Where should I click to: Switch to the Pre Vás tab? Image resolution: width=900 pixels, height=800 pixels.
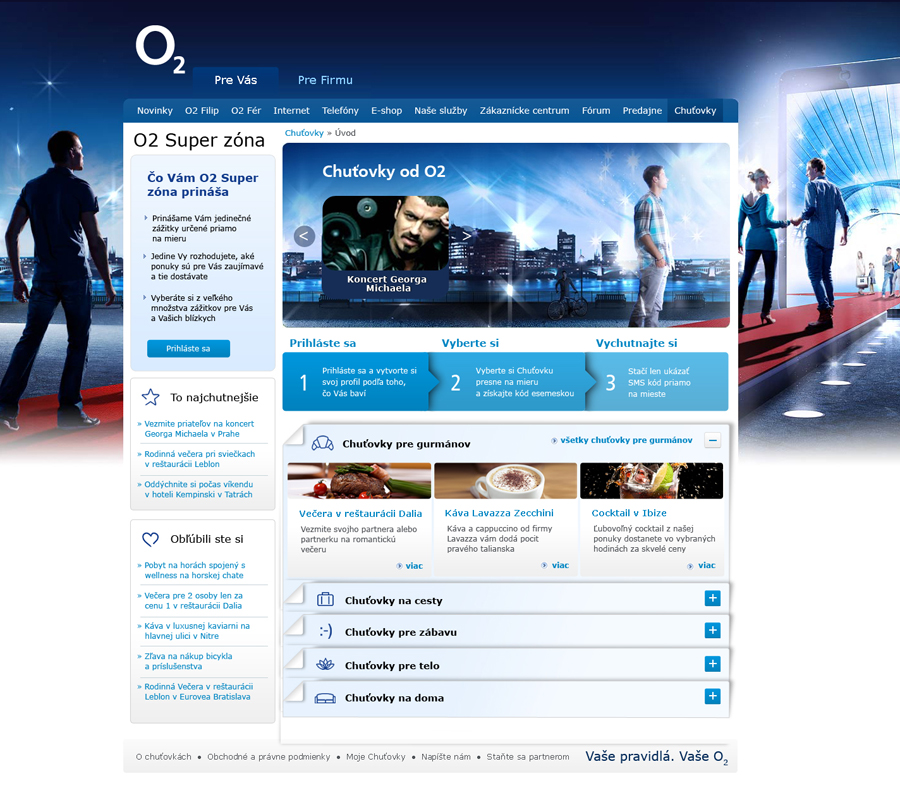point(236,80)
